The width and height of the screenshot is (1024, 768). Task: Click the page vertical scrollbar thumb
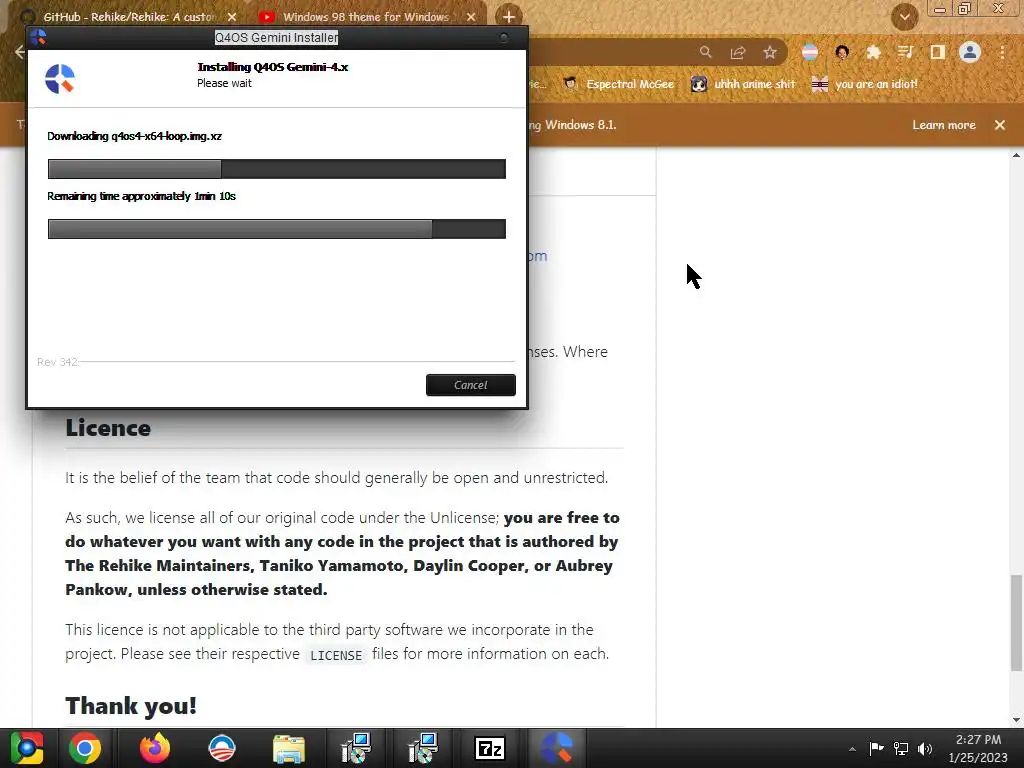[1016, 622]
